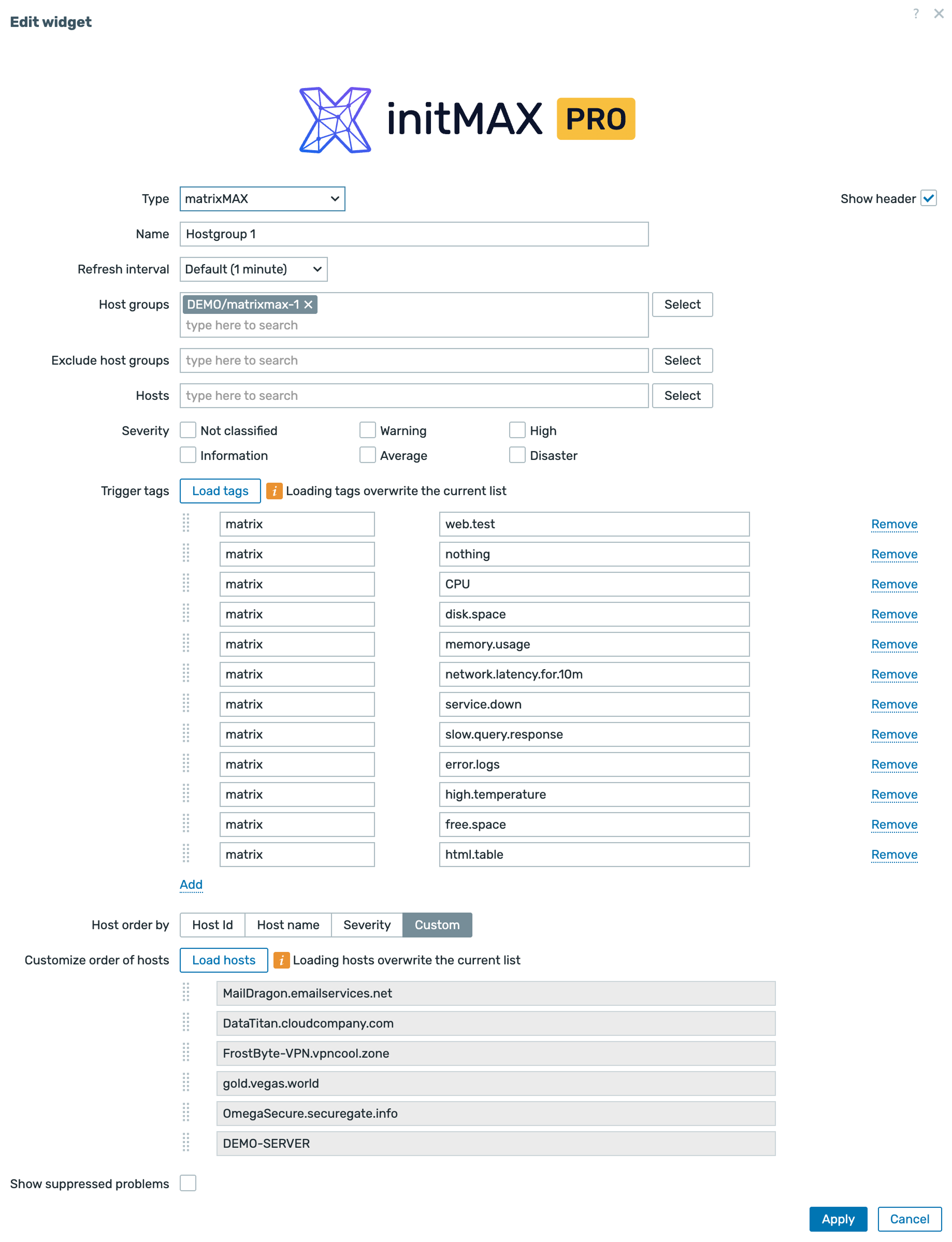The width and height of the screenshot is (952, 1242).
Task: Click Select next to Exclude host groups
Action: (x=682, y=360)
